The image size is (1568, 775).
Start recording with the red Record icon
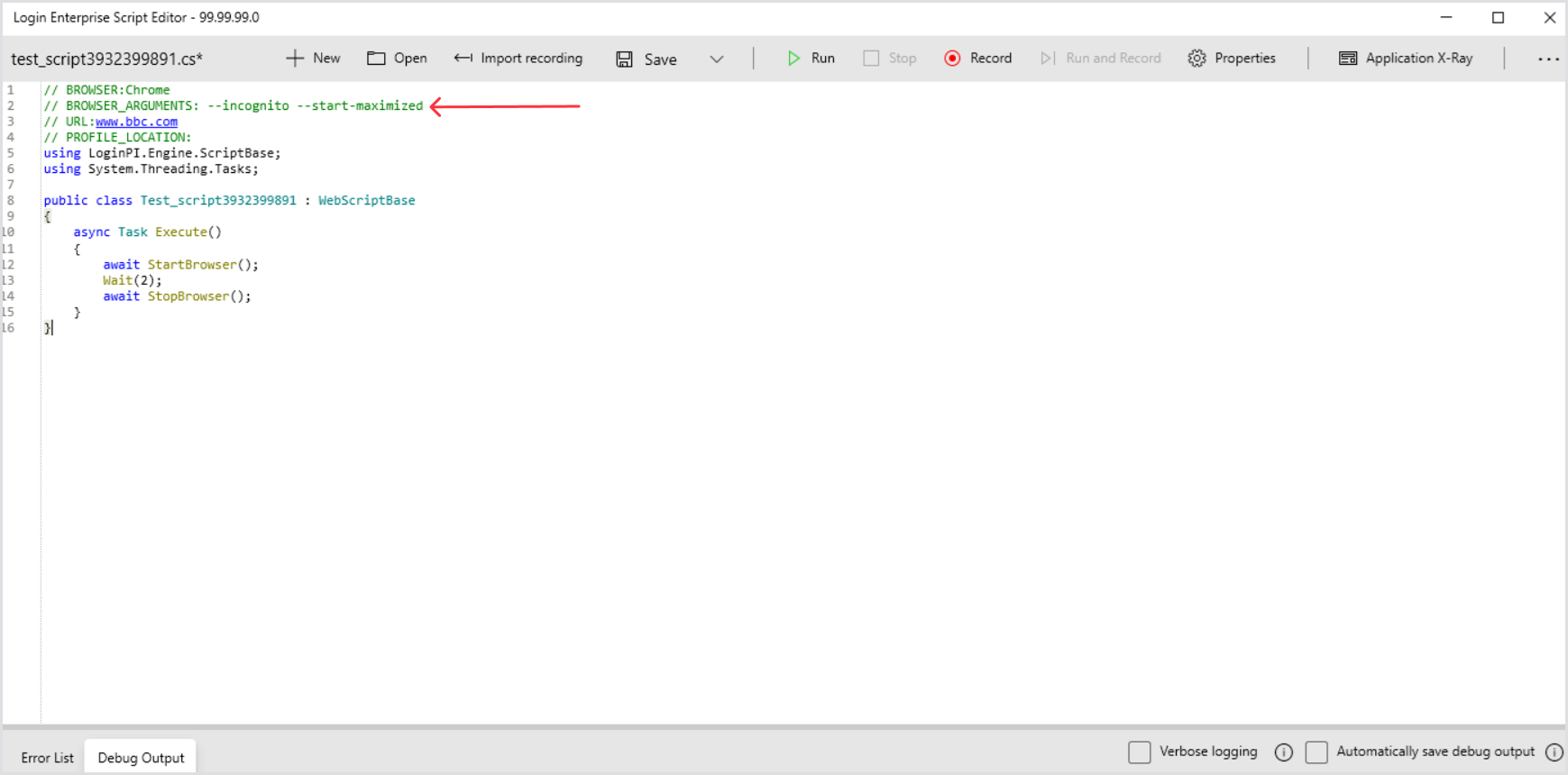coord(952,59)
